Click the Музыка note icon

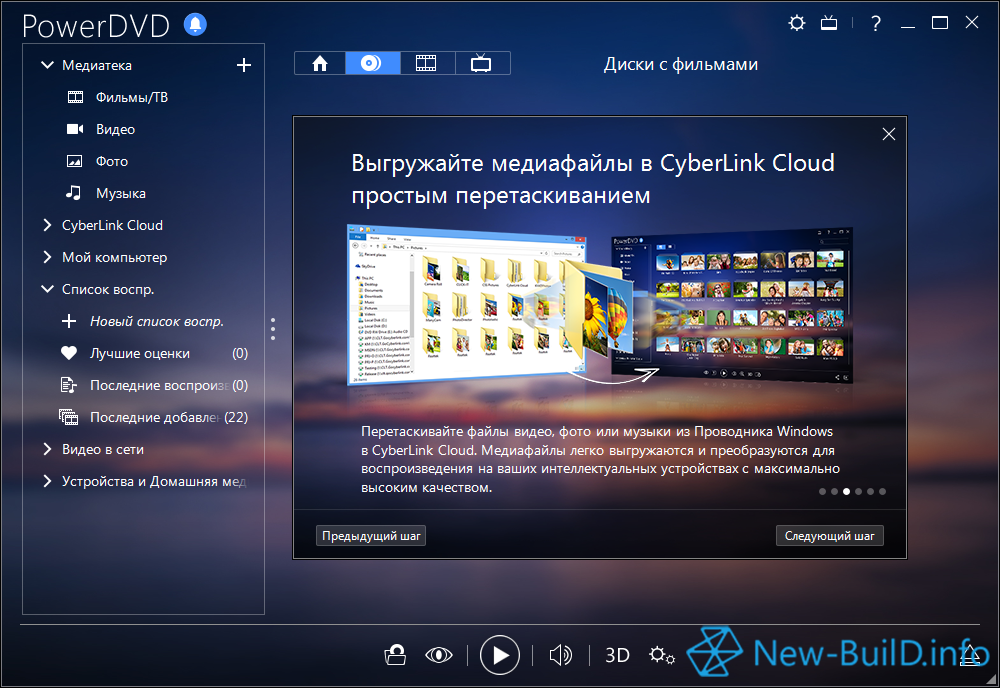pos(74,193)
